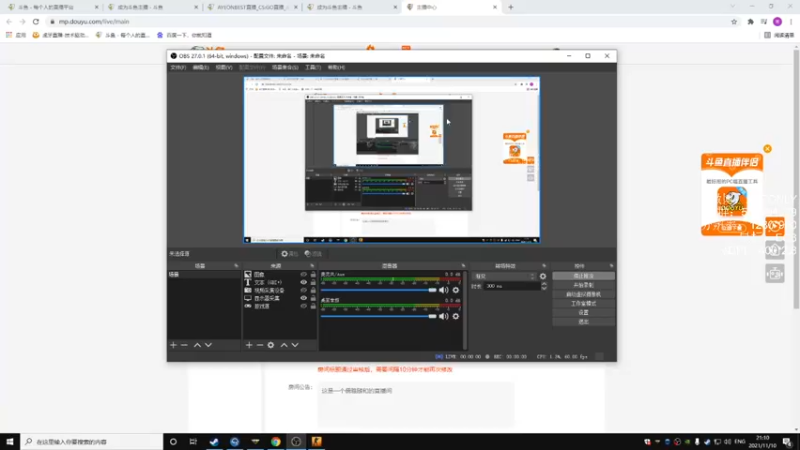Image resolution: width=800 pixels, height=450 pixels.
Task: Toggle visibility eye of the 视频采集设备 source
Action: (304, 290)
